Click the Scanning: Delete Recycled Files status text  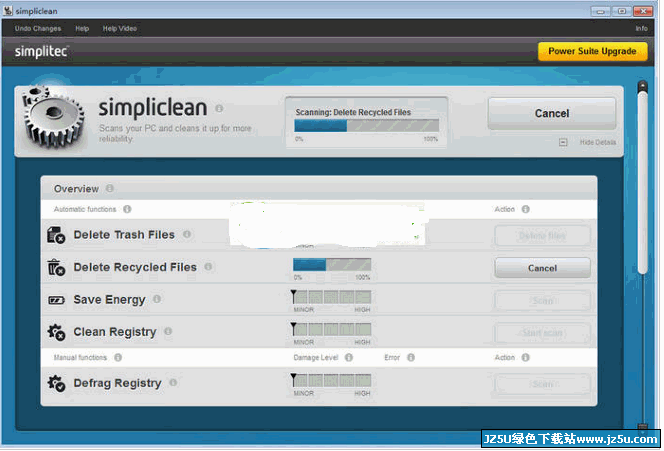pyautogui.click(x=353, y=112)
